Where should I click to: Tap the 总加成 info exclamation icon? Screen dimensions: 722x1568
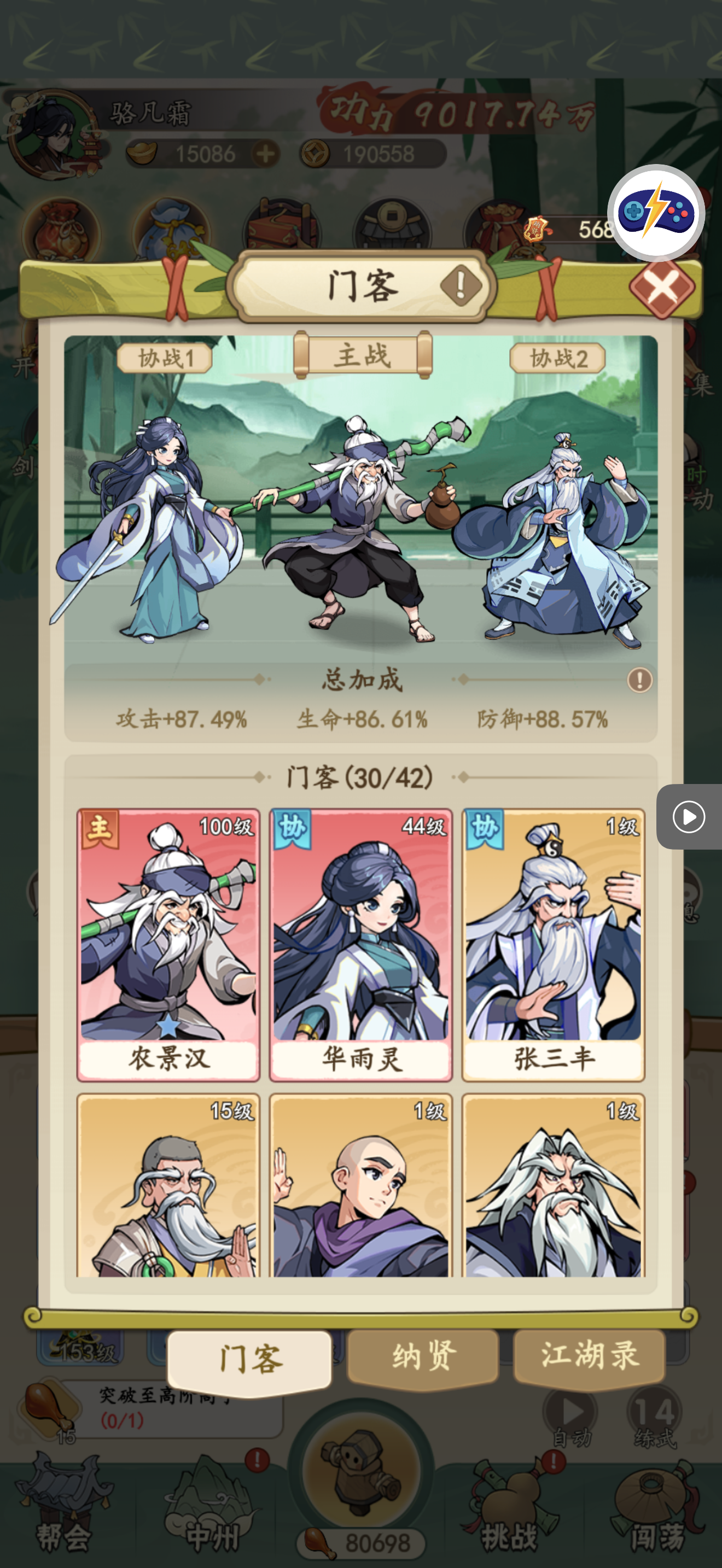pyautogui.click(x=639, y=680)
